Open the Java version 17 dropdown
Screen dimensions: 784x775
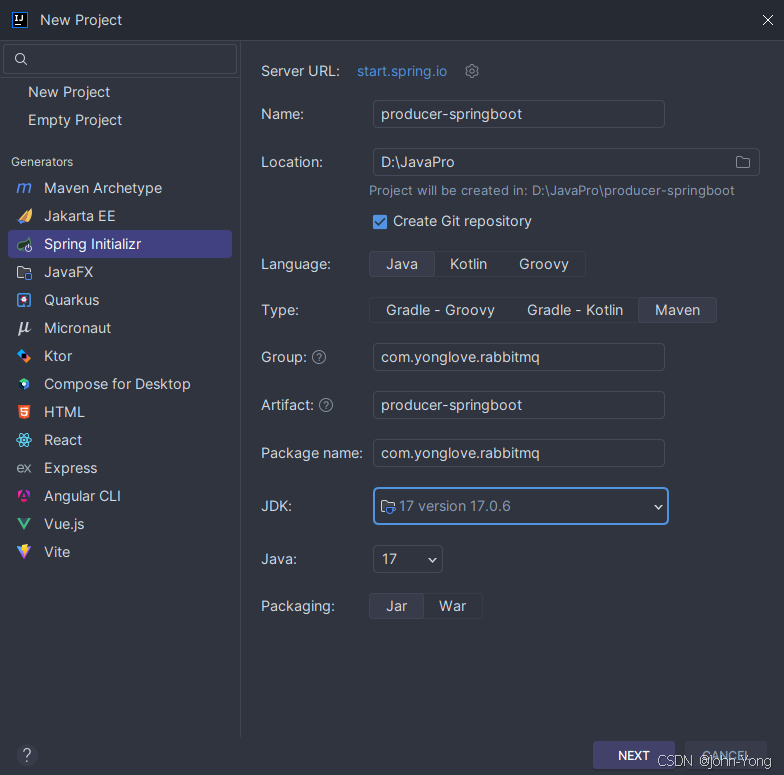click(x=408, y=559)
